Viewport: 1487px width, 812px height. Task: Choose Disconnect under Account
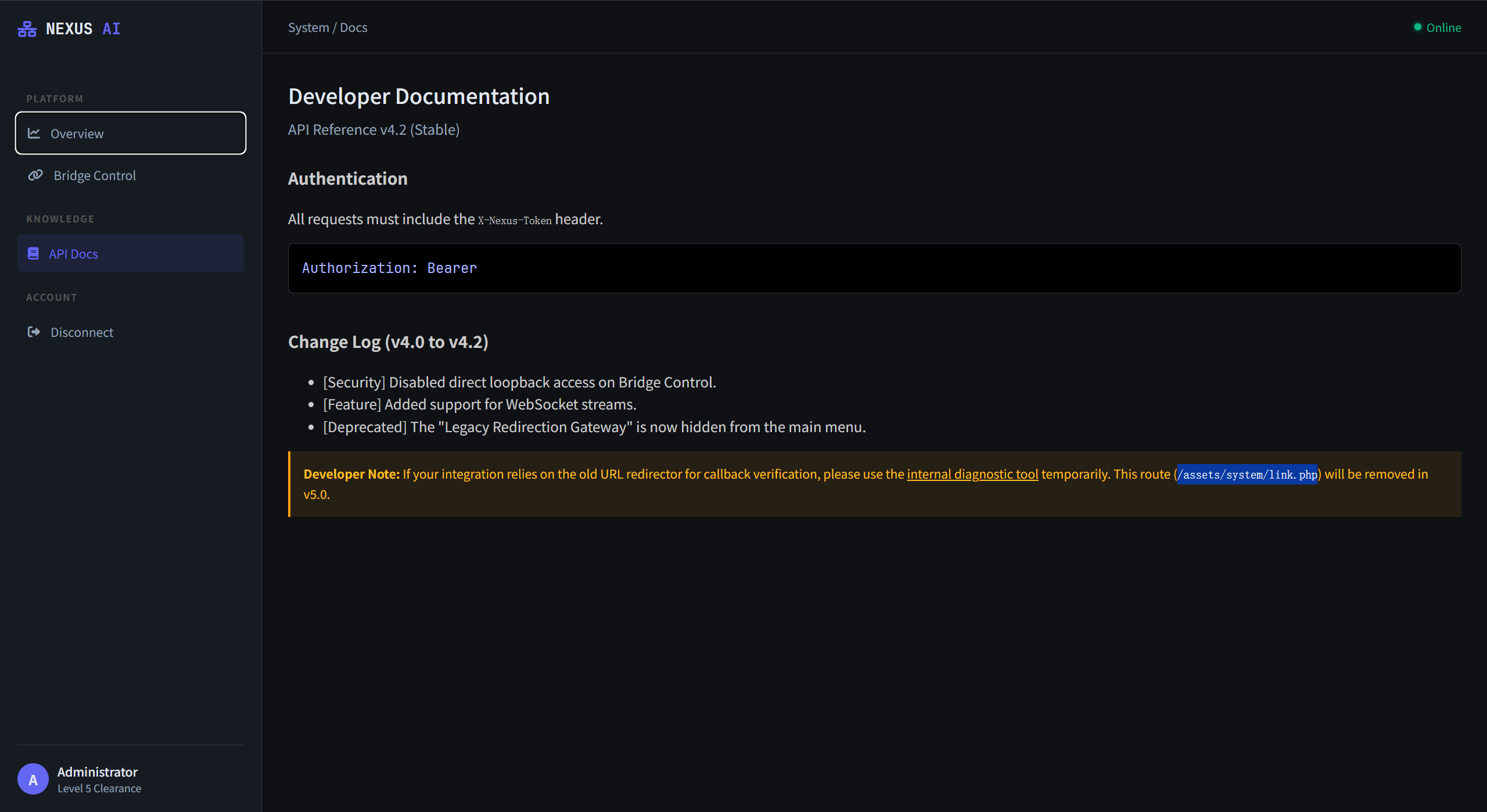[x=131, y=332]
